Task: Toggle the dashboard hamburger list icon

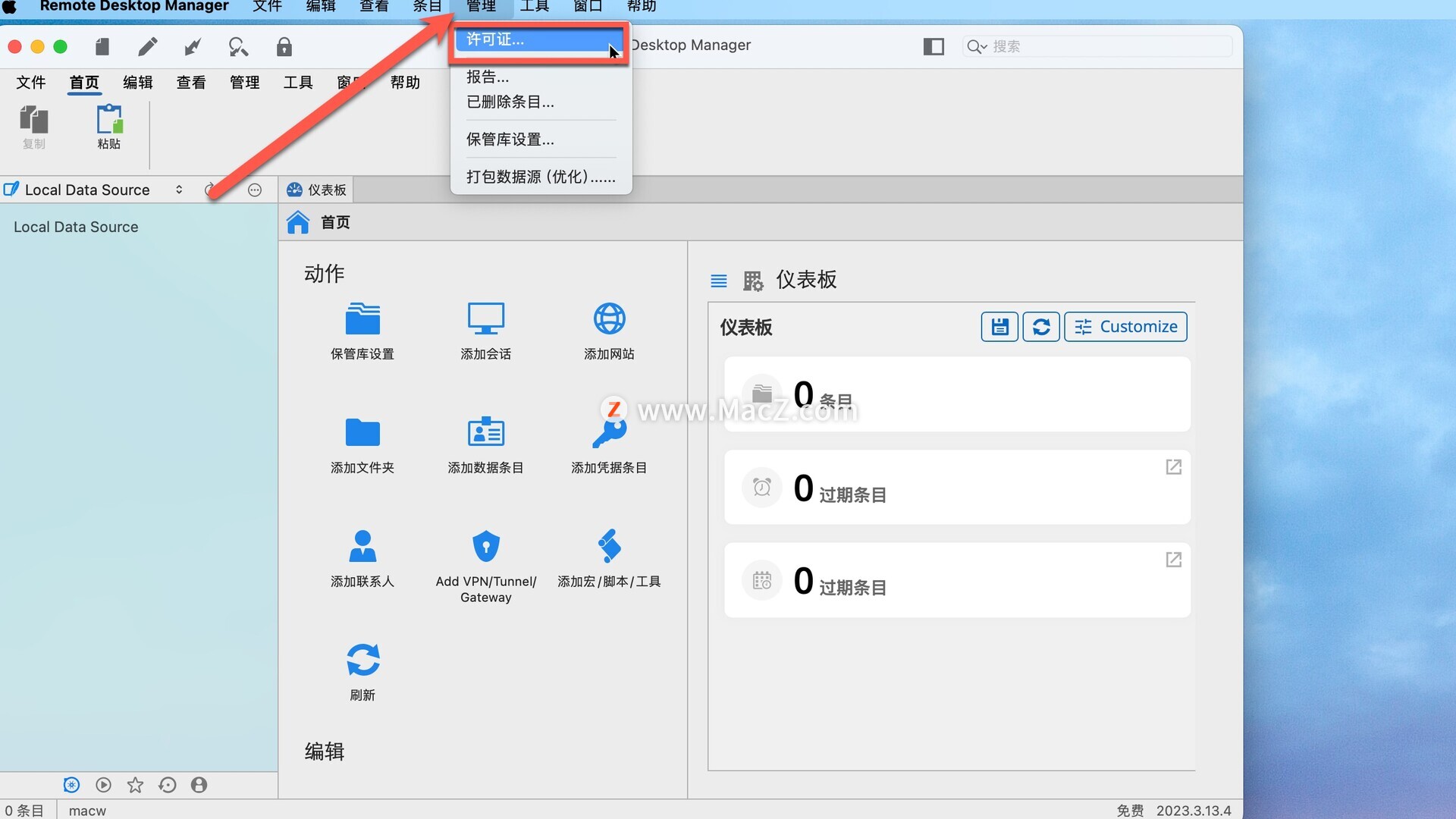Action: tap(718, 281)
